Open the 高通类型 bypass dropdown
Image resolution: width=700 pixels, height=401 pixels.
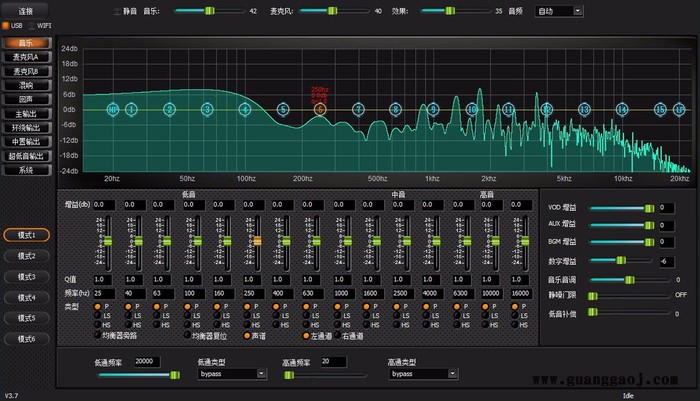pos(423,374)
